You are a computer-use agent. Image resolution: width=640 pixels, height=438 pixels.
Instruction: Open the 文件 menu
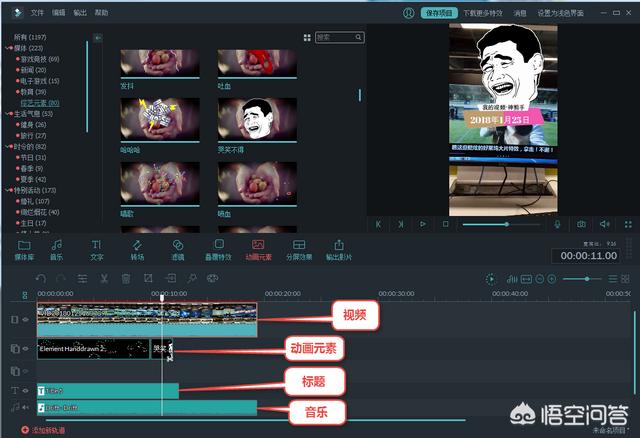point(37,14)
